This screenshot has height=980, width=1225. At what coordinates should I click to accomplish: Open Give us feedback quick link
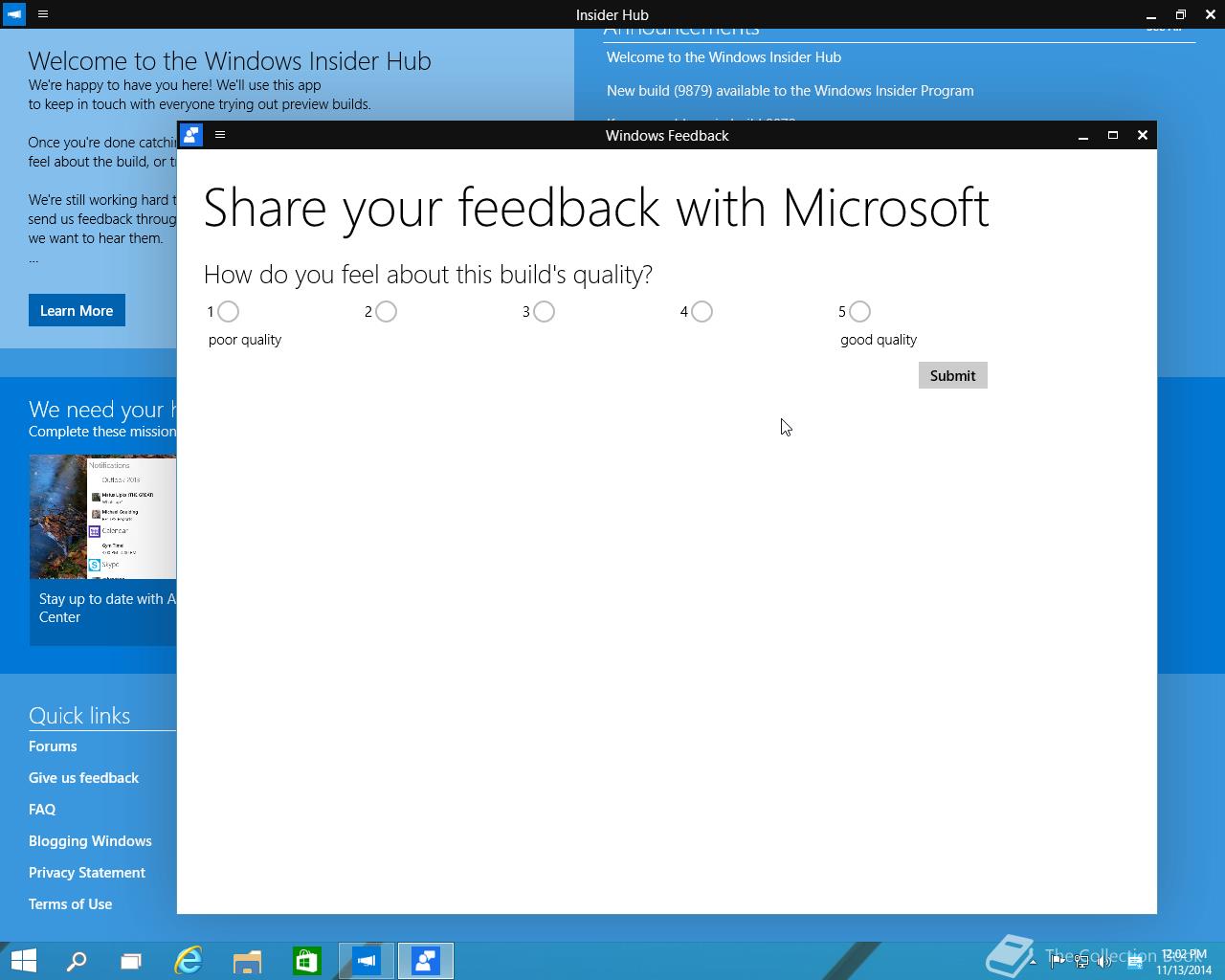83,778
